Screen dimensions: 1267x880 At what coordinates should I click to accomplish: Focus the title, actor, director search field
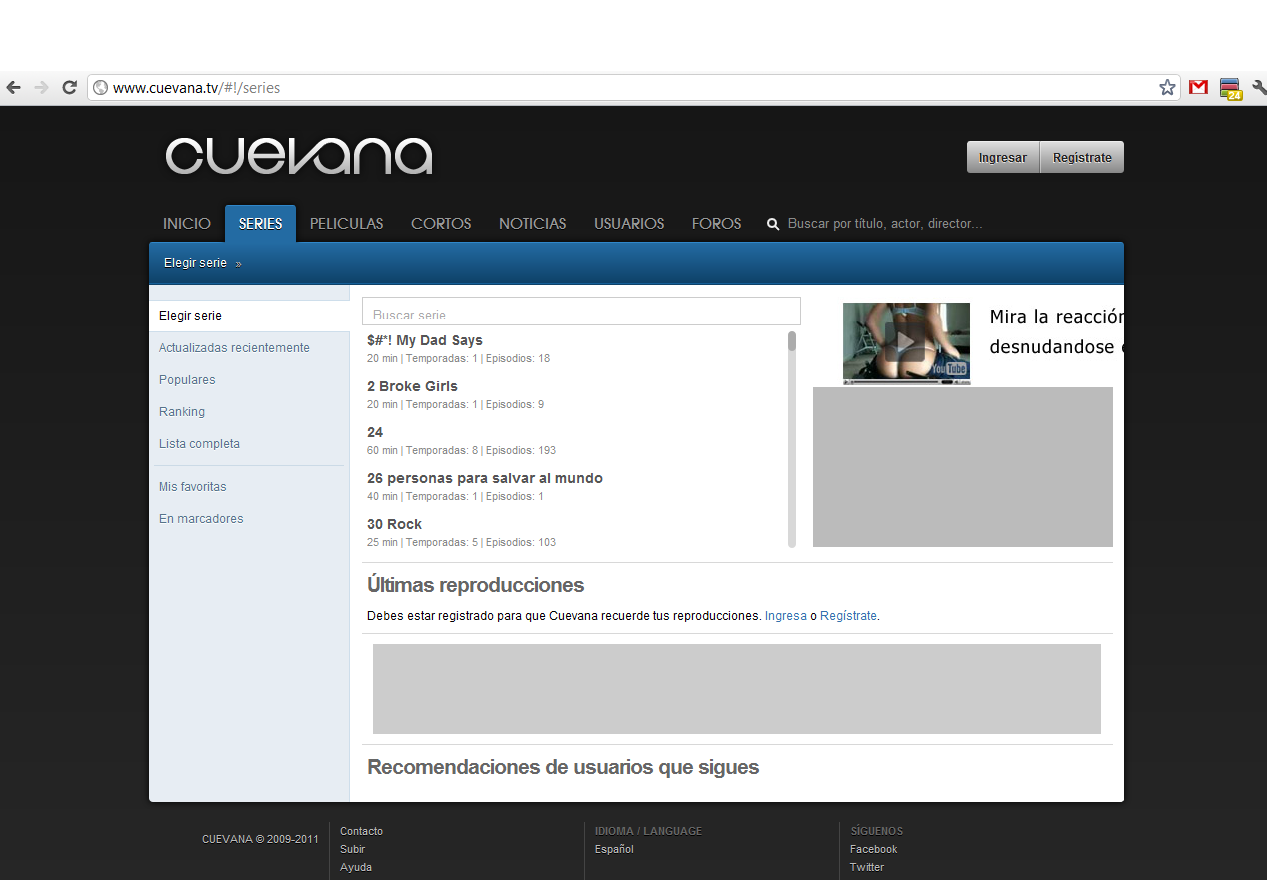pyautogui.click(x=885, y=224)
